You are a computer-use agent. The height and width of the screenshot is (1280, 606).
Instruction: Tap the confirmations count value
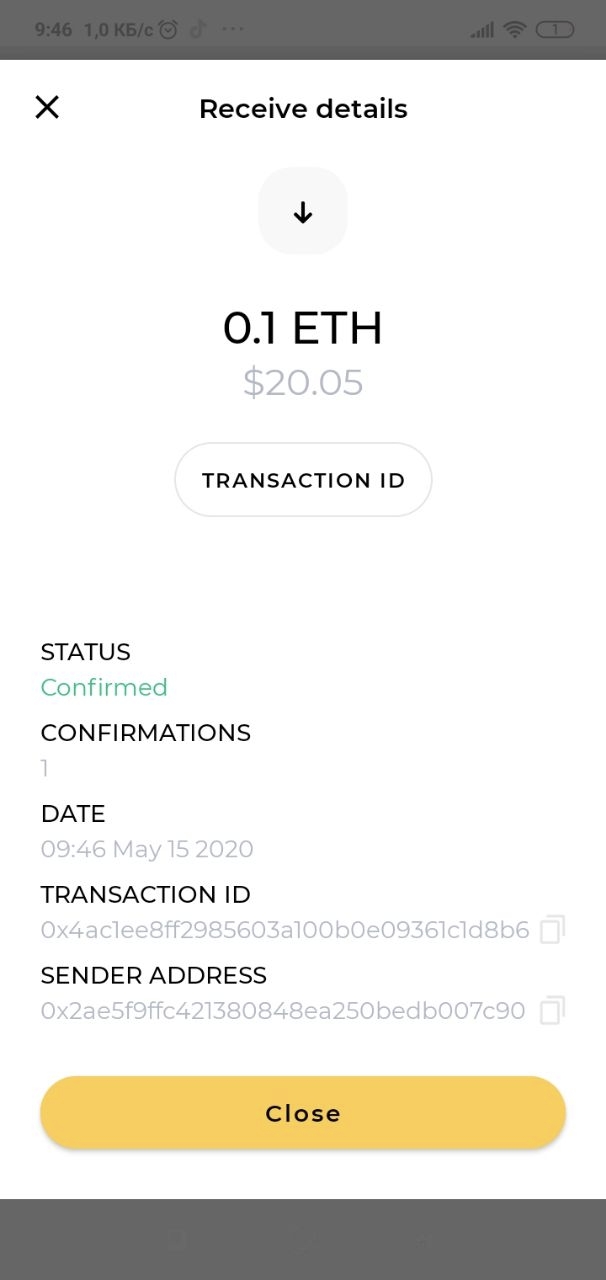[x=45, y=768]
